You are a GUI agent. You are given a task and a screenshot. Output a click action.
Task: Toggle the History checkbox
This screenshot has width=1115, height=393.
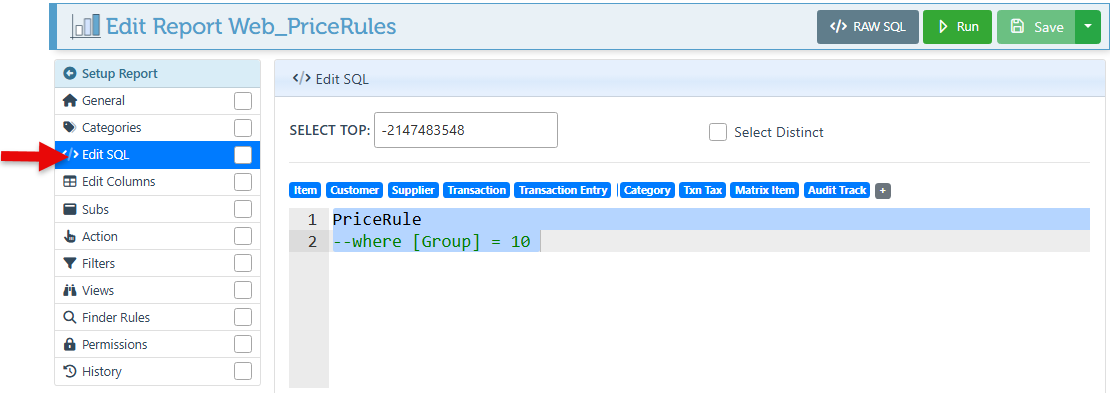(243, 371)
